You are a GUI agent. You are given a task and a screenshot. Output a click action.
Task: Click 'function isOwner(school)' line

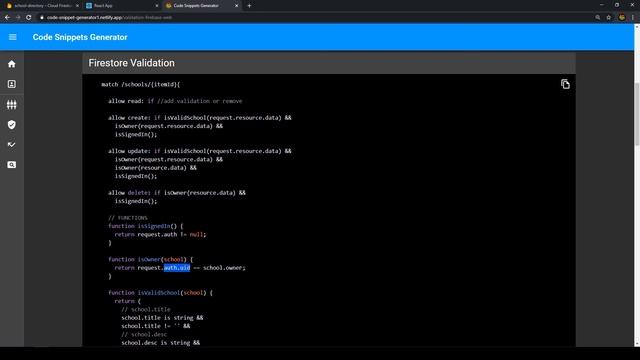point(151,259)
